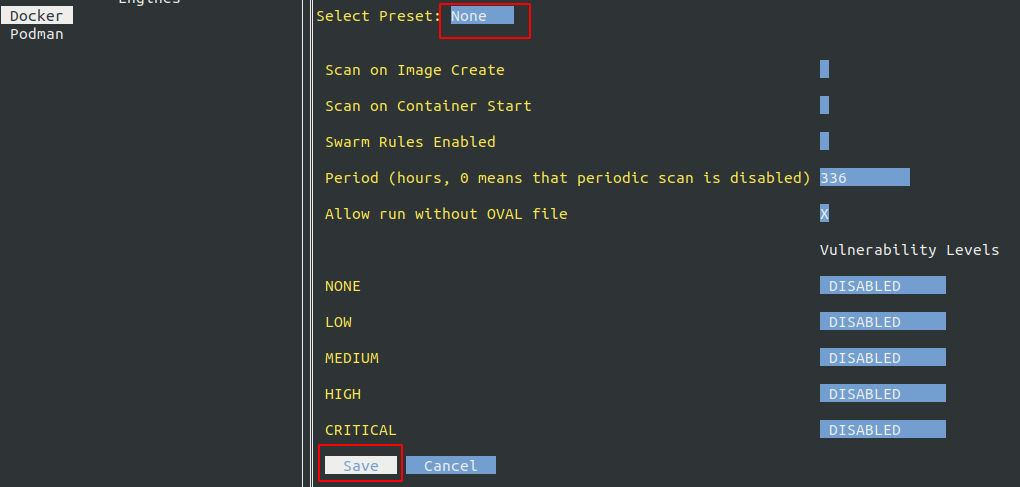Click the Select Preset label text

(378, 16)
